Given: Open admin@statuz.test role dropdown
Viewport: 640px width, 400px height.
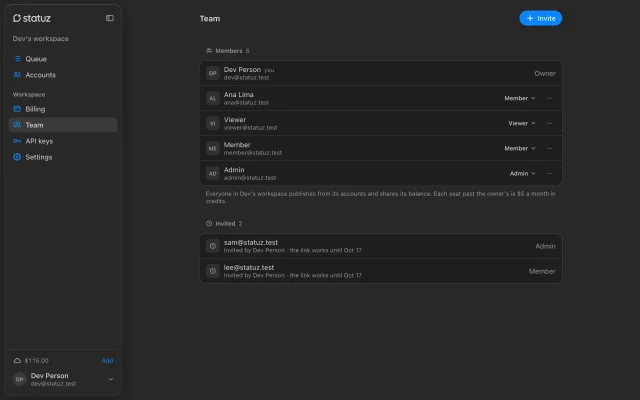Looking at the screenshot, I should [x=522, y=173].
